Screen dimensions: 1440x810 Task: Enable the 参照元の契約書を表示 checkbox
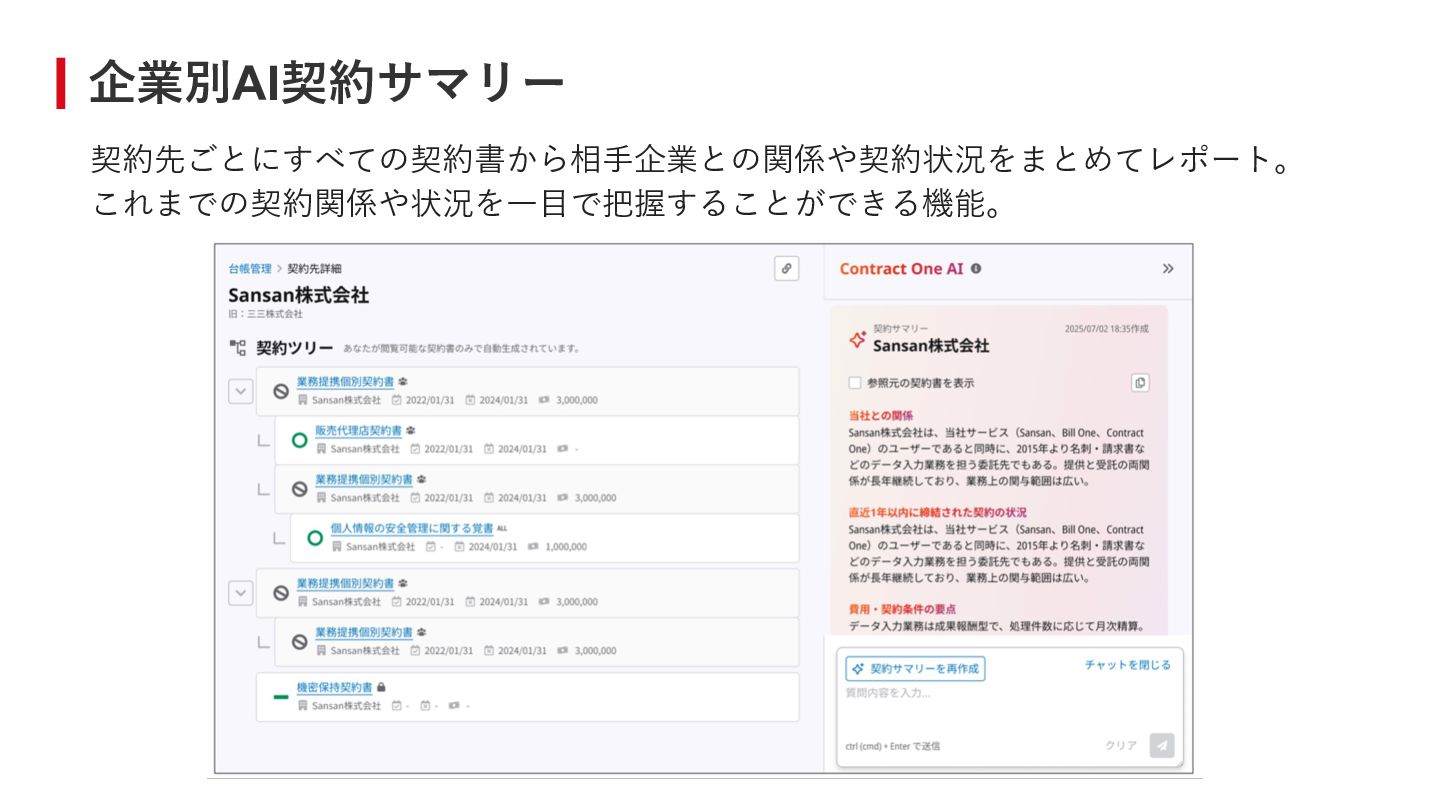(854, 383)
